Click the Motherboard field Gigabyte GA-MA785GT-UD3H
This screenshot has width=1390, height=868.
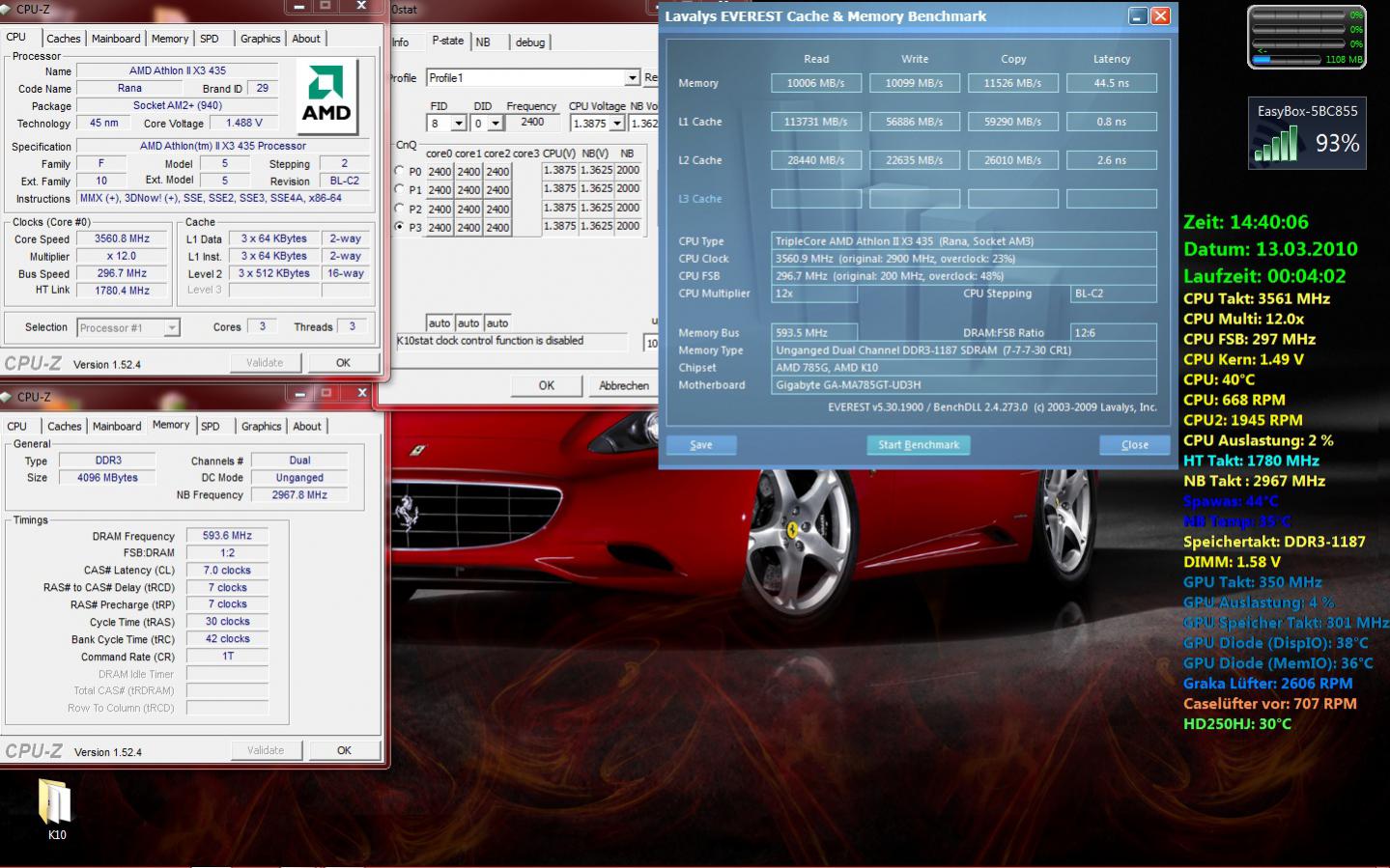point(964,384)
